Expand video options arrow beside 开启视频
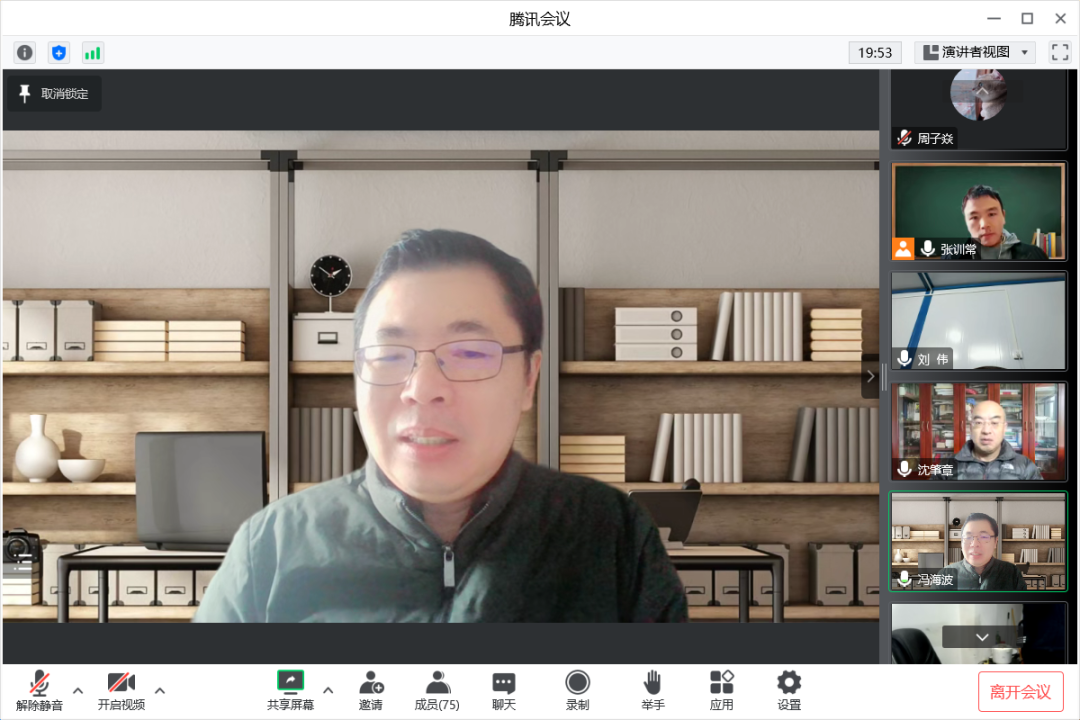 (x=159, y=690)
